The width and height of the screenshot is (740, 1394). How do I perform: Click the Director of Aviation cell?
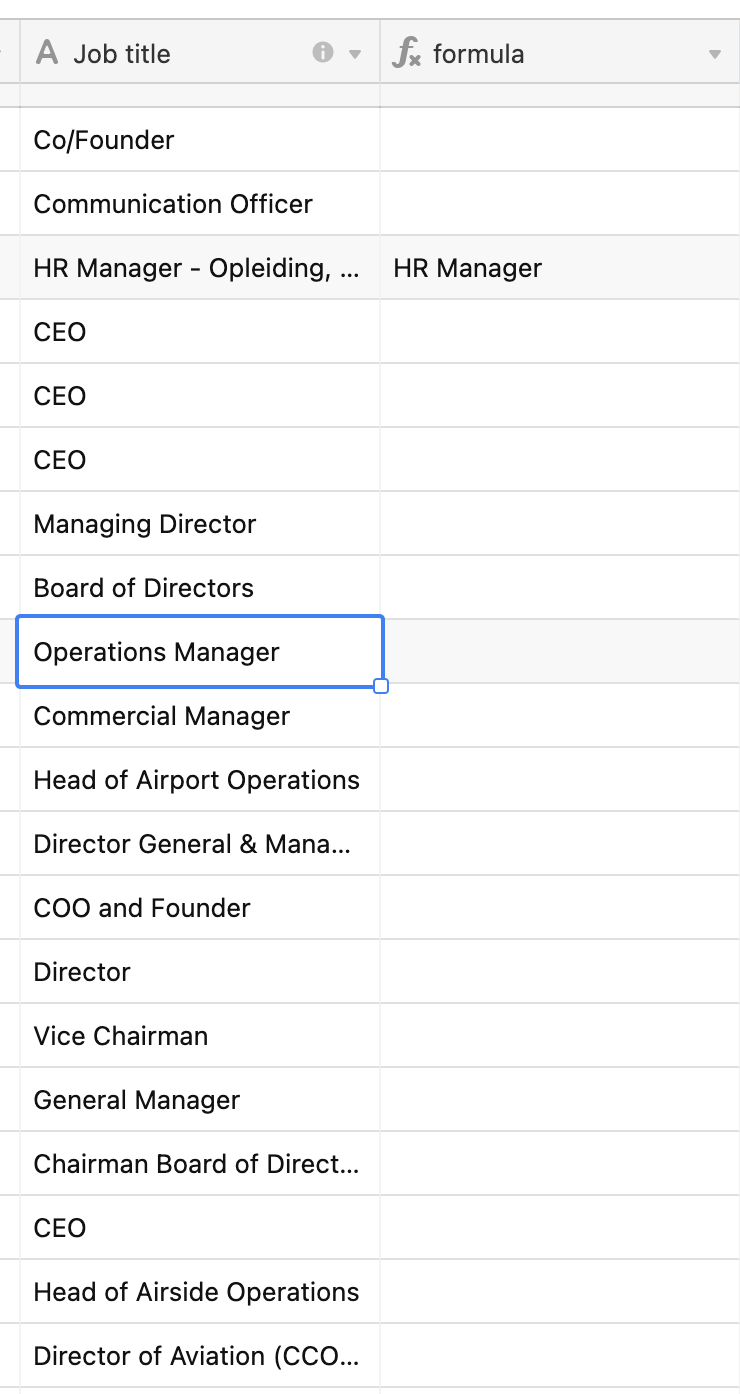pyautogui.click(x=199, y=1356)
